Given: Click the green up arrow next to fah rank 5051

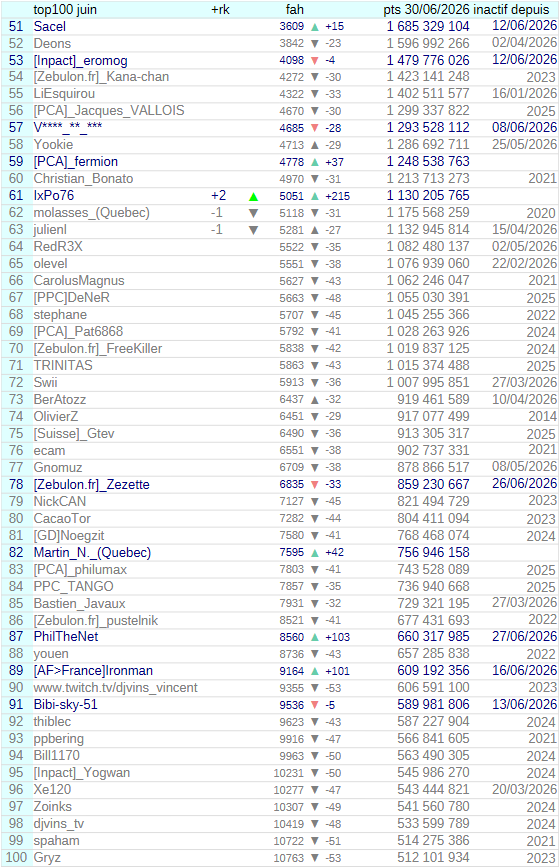Looking at the screenshot, I should coord(315,196).
